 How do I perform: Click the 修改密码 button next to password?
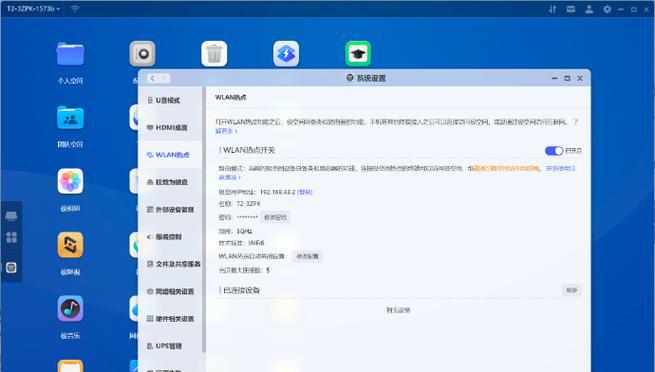click(x=275, y=218)
